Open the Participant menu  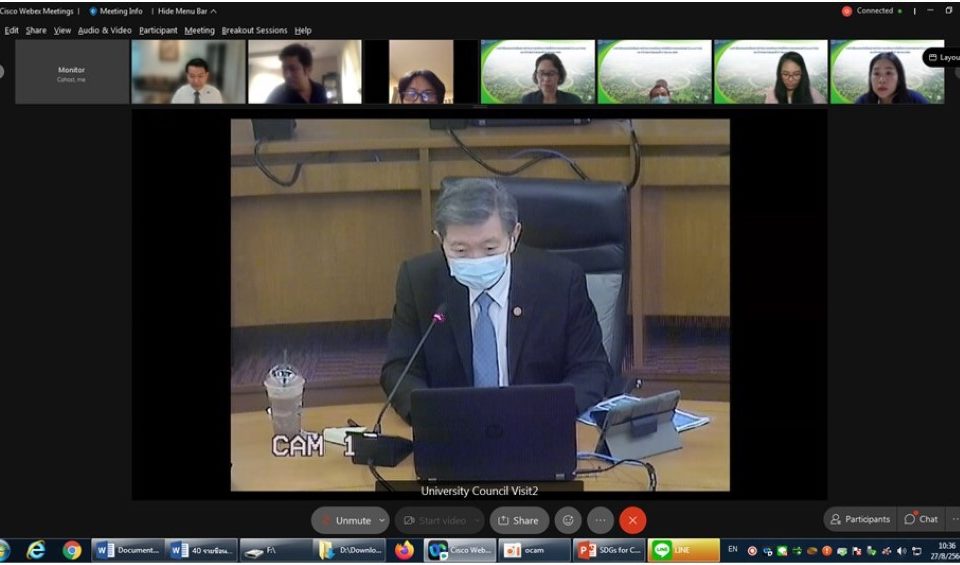(158, 30)
